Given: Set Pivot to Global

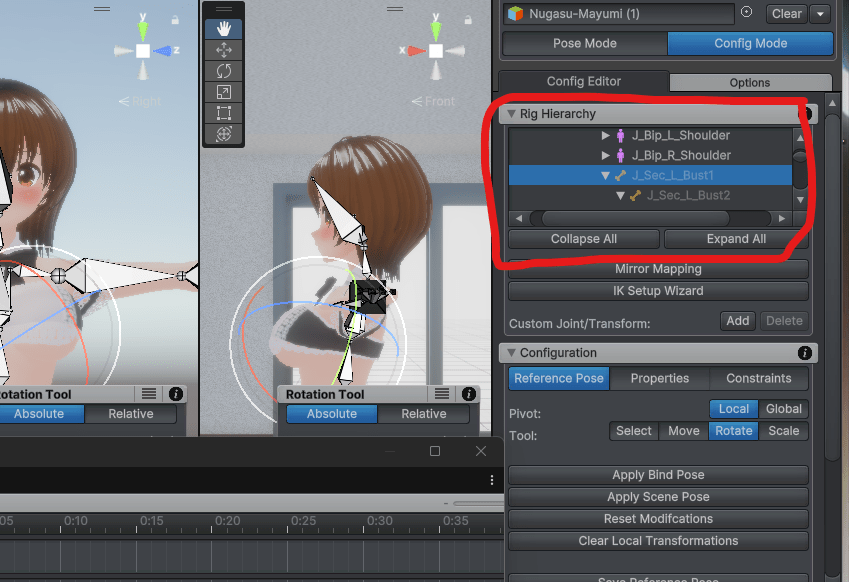Looking at the screenshot, I should 783,409.
